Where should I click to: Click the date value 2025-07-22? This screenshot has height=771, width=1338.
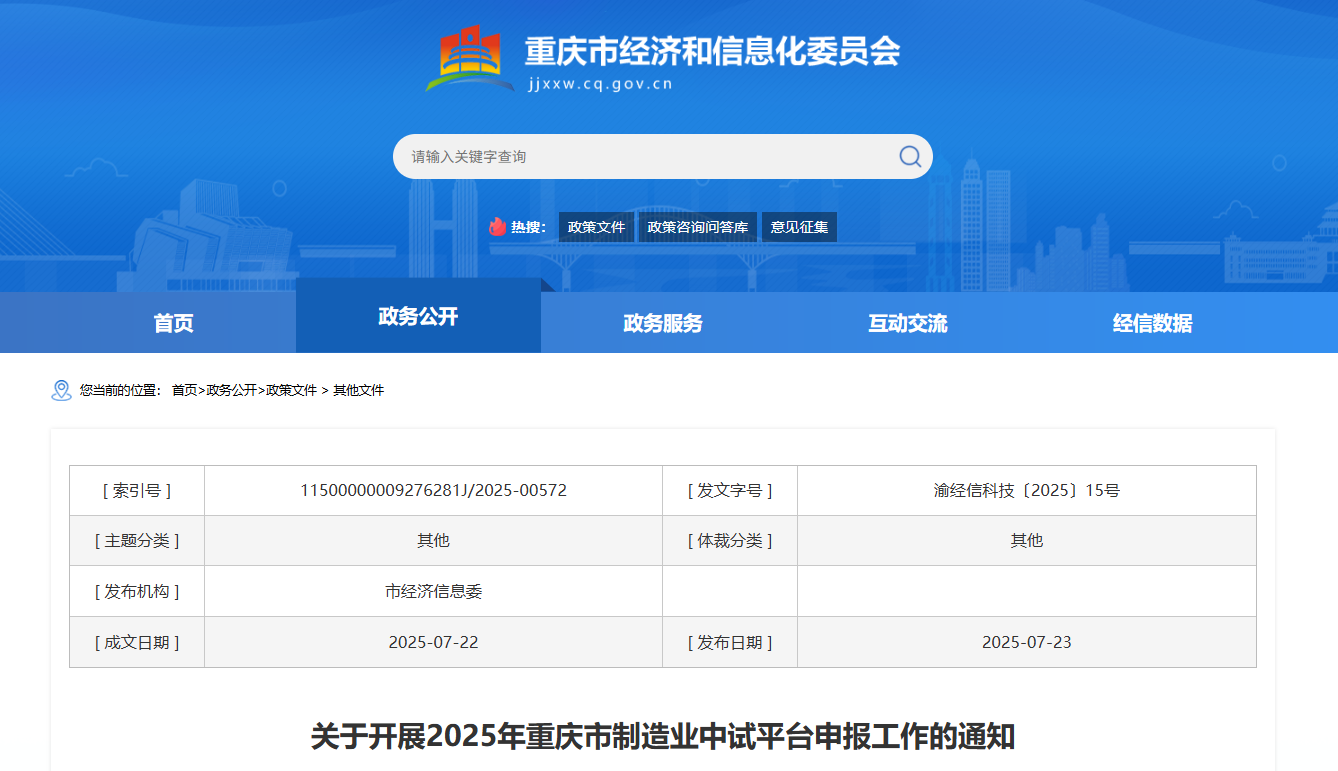434,642
